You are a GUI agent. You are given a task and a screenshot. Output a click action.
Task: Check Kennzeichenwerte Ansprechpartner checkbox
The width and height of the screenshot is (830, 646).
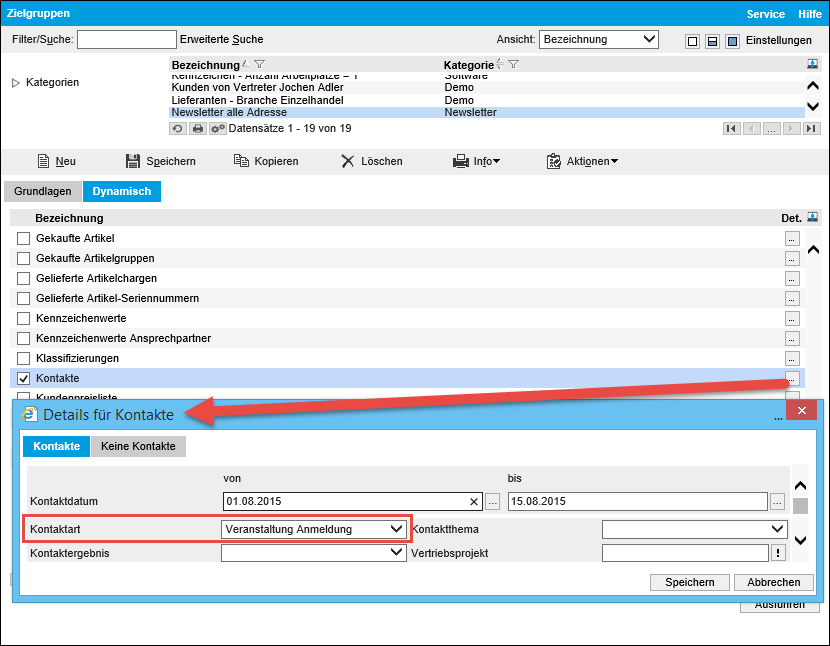(23, 339)
